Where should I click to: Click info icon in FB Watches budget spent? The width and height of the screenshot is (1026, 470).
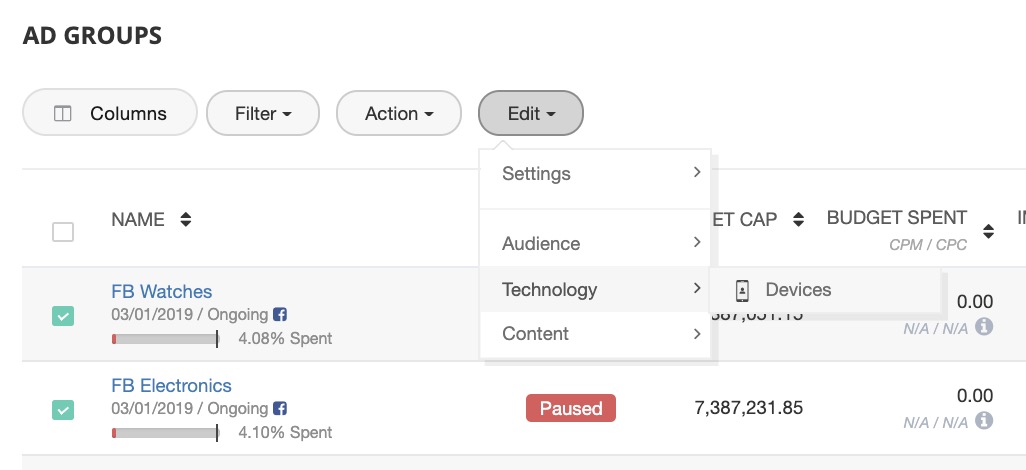[x=984, y=326]
